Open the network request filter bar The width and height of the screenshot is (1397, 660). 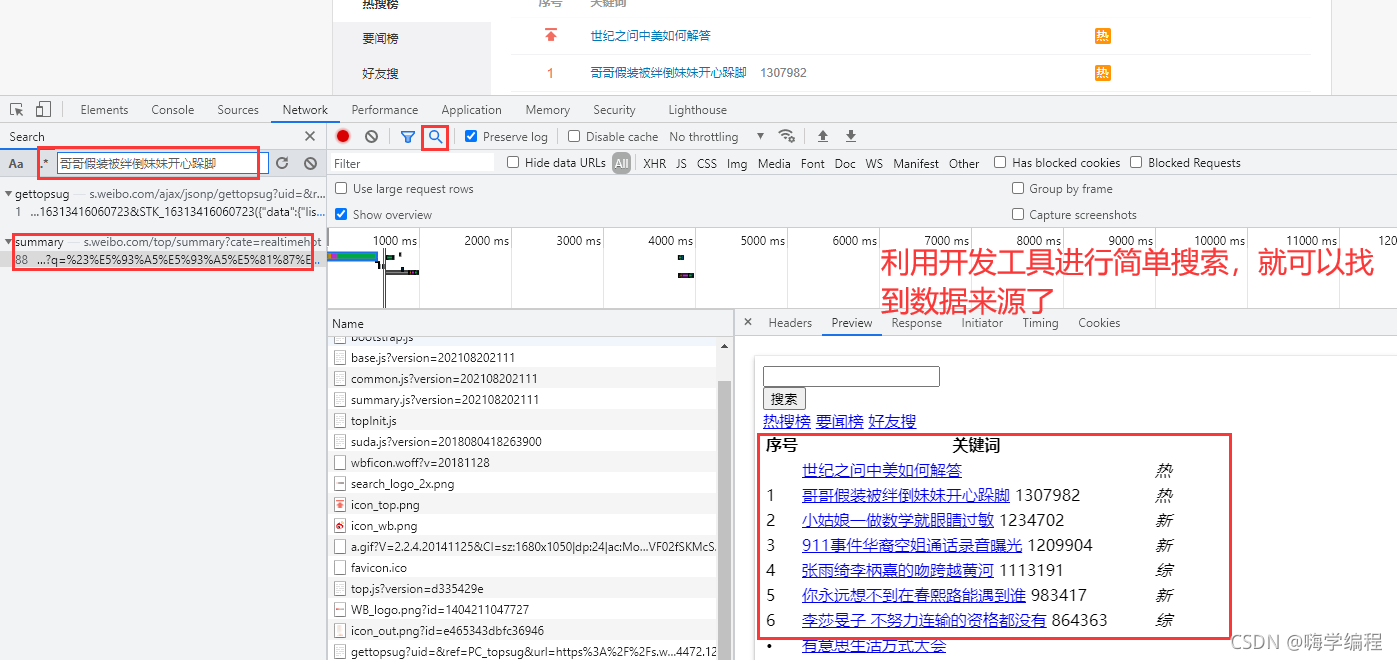point(408,136)
